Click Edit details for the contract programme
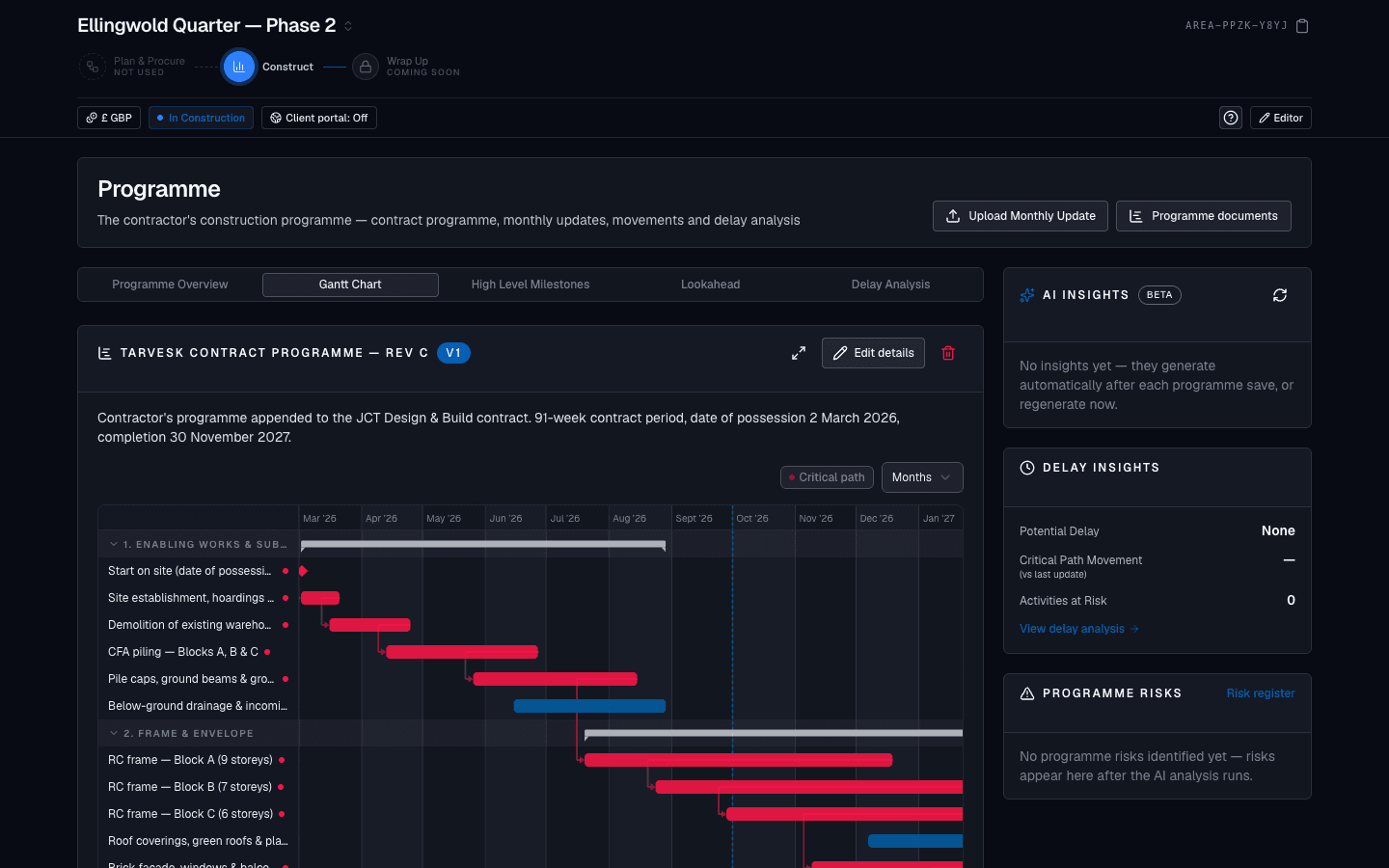Viewport: 1389px width, 868px height. 873,353
